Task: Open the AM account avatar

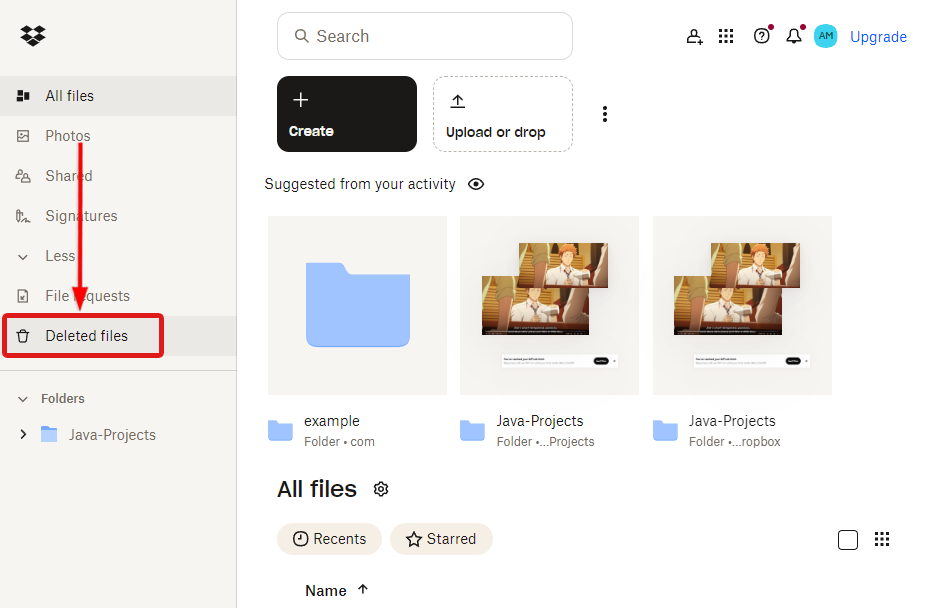Action: [x=826, y=36]
